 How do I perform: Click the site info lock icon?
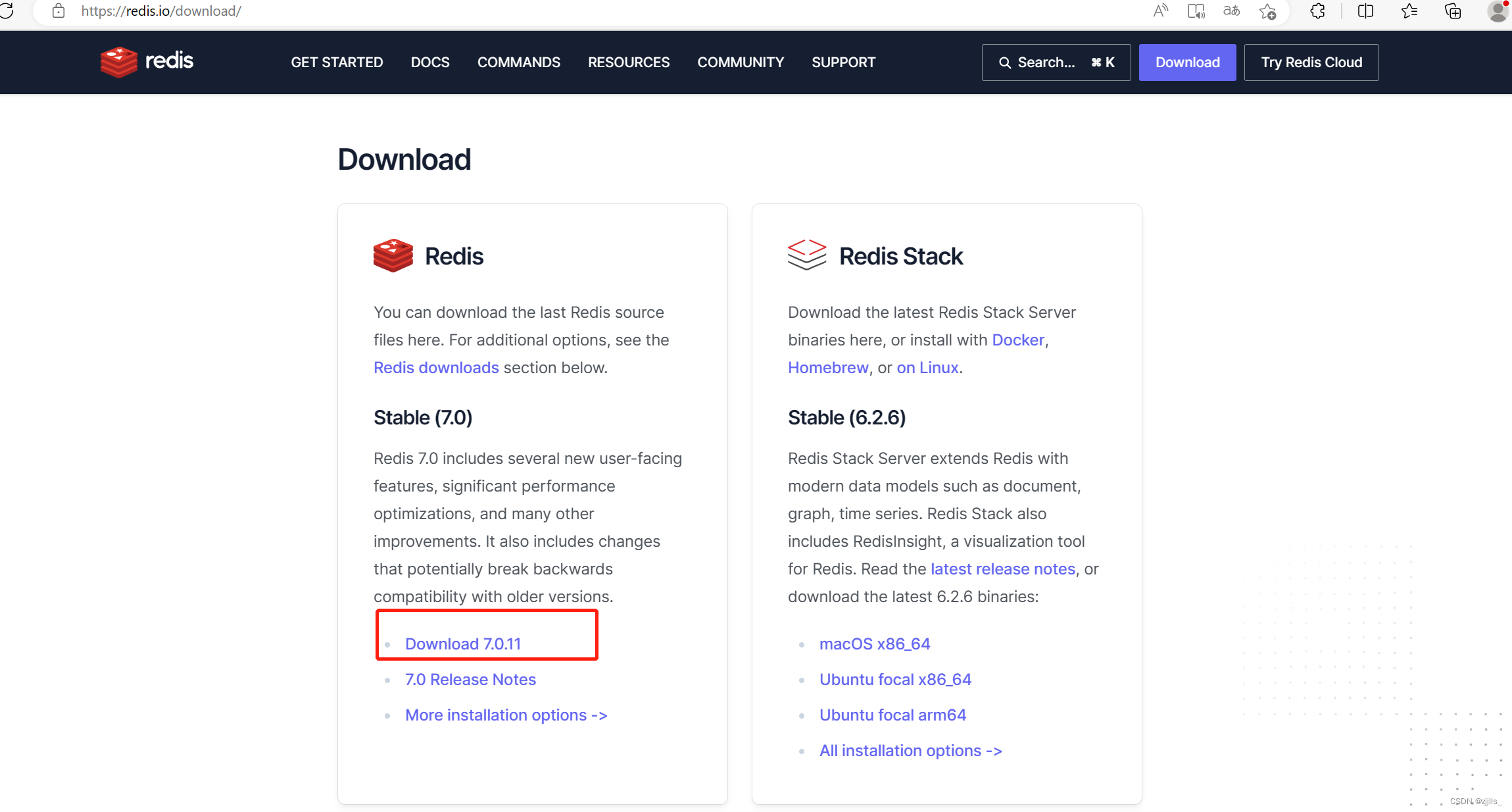[59, 11]
